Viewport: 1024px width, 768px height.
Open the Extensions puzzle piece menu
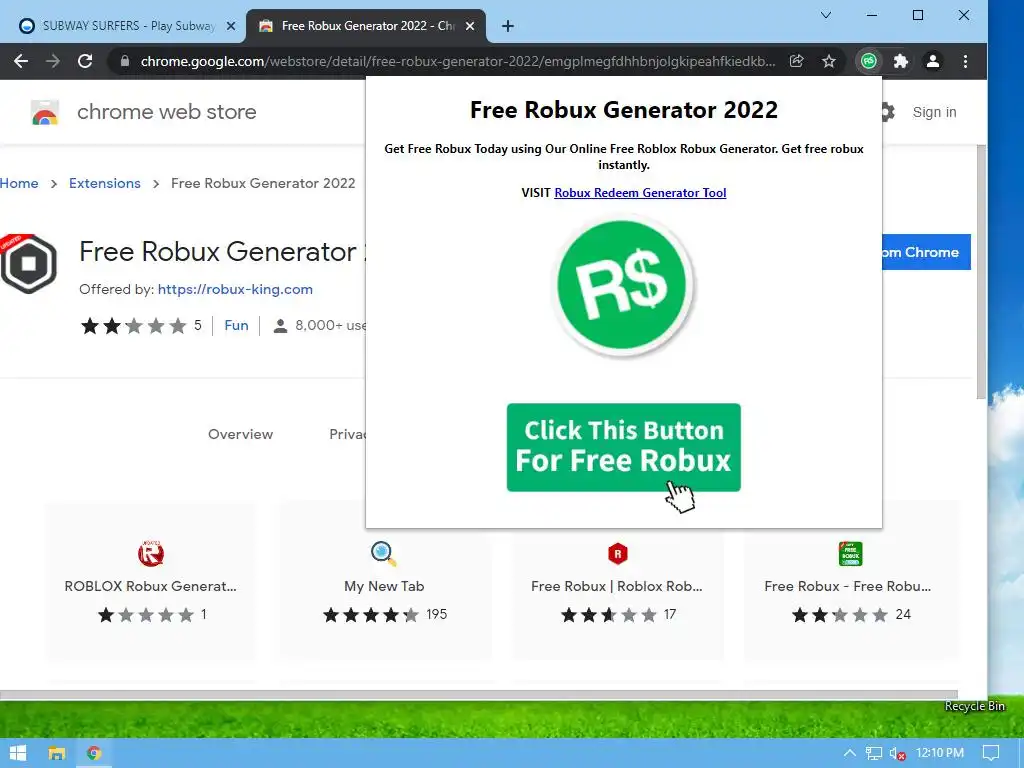click(x=901, y=61)
